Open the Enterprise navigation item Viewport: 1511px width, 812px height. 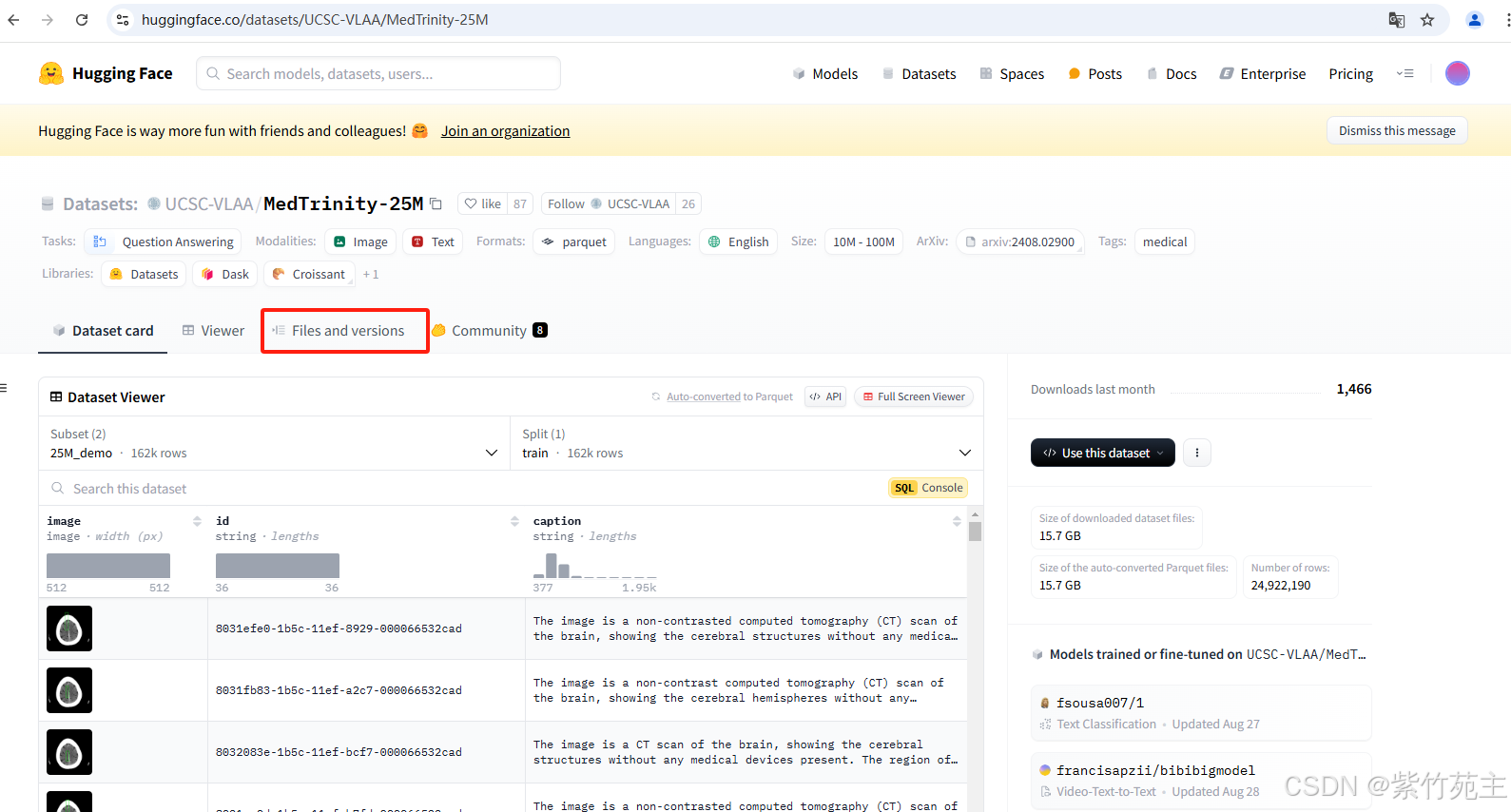[1263, 73]
